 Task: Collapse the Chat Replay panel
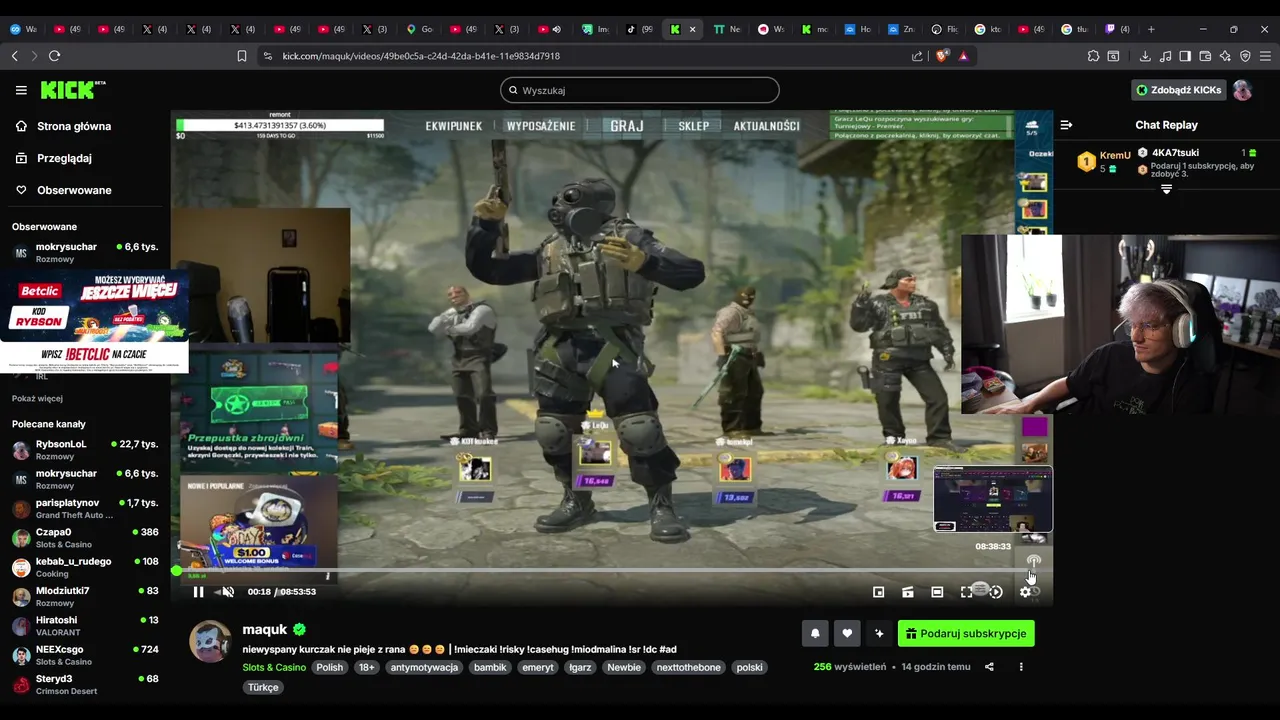1066,125
